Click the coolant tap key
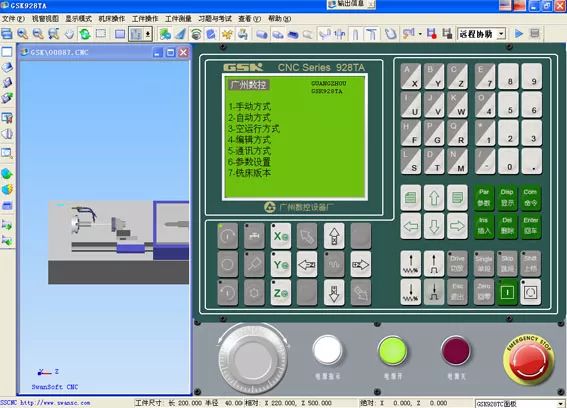 click(x=254, y=236)
